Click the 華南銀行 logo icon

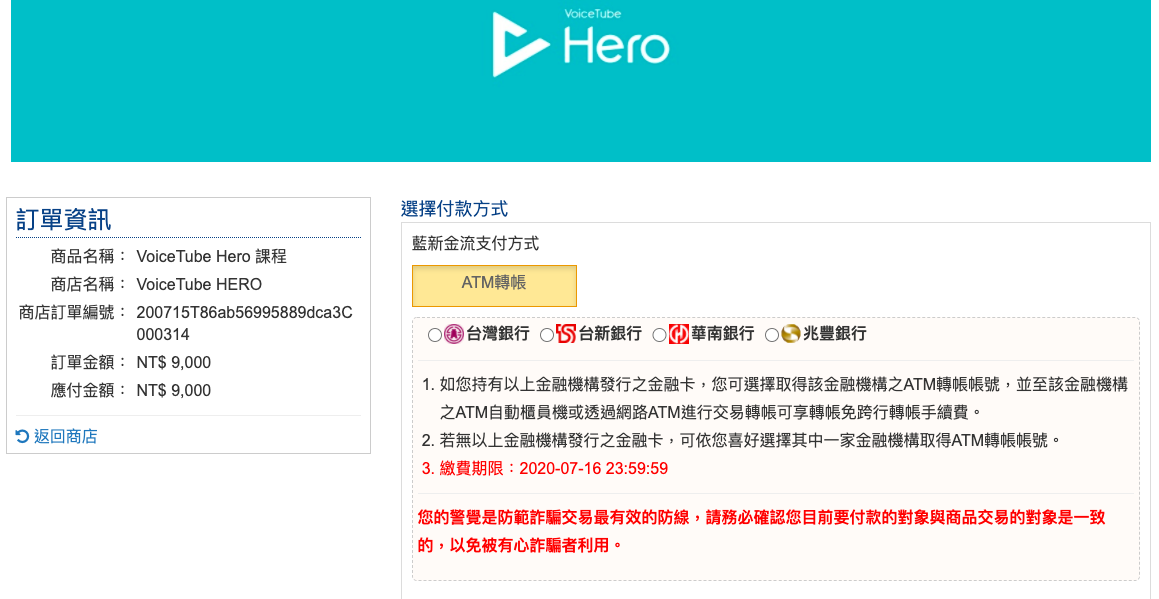click(x=679, y=334)
